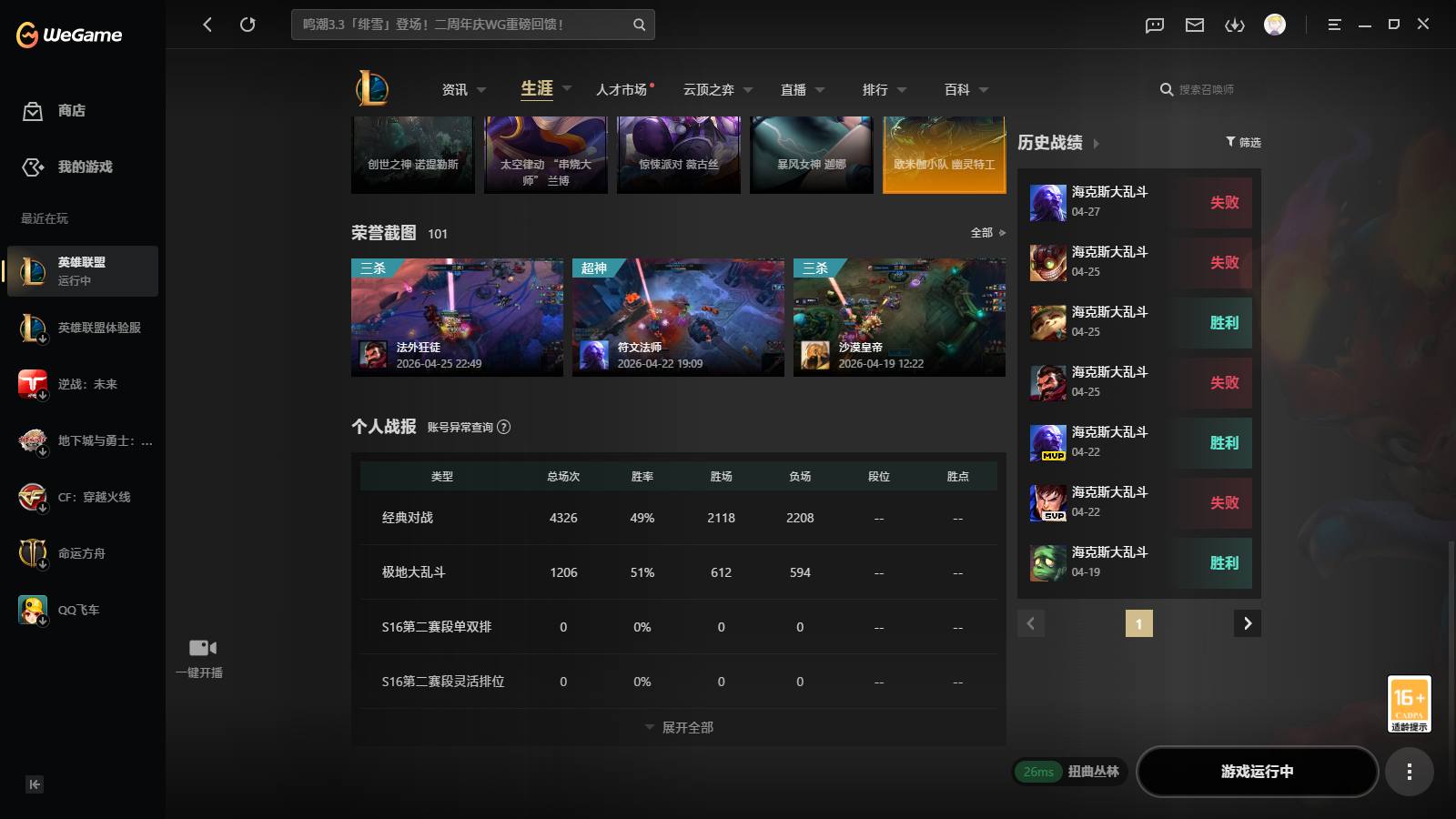This screenshot has height=819, width=1456.
Task: Open 全部 honor screenshots link
Action: point(988,233)
